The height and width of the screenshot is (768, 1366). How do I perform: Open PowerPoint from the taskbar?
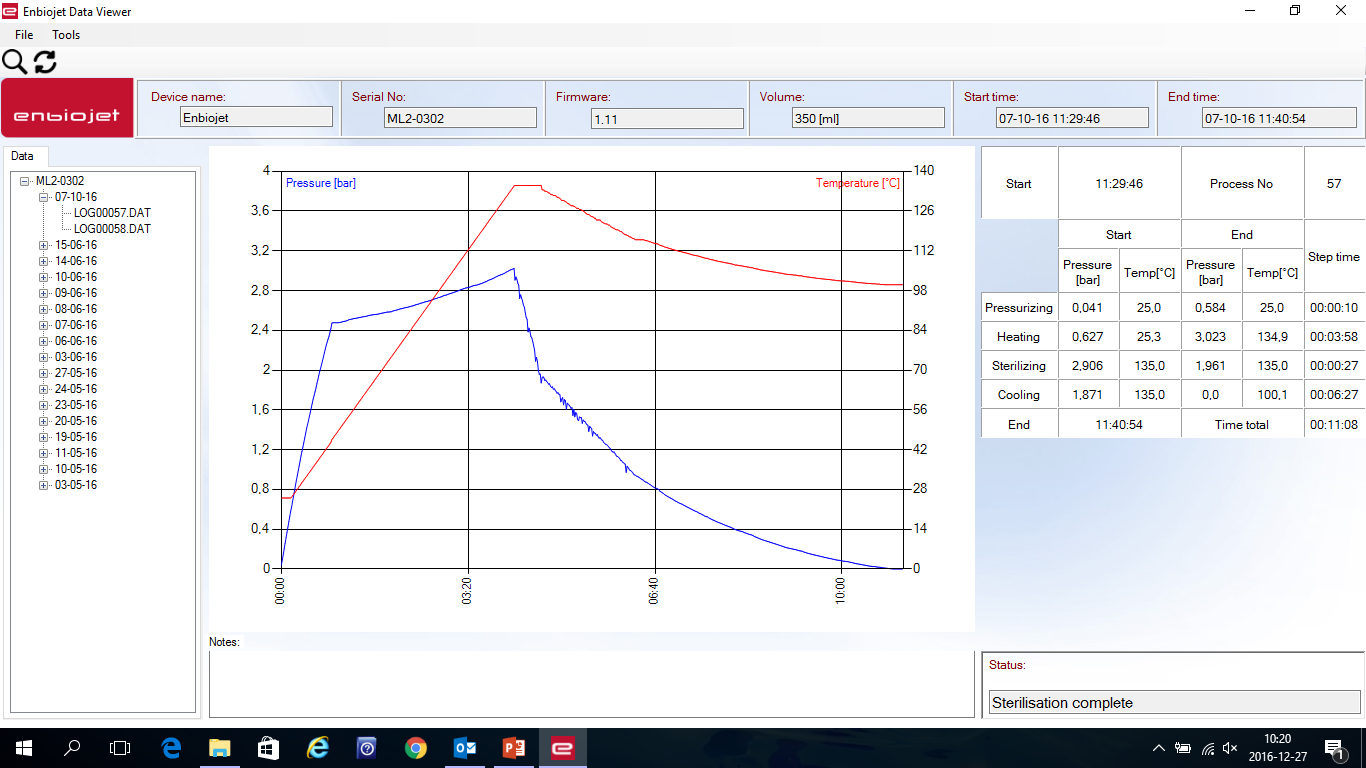point(514,747)
